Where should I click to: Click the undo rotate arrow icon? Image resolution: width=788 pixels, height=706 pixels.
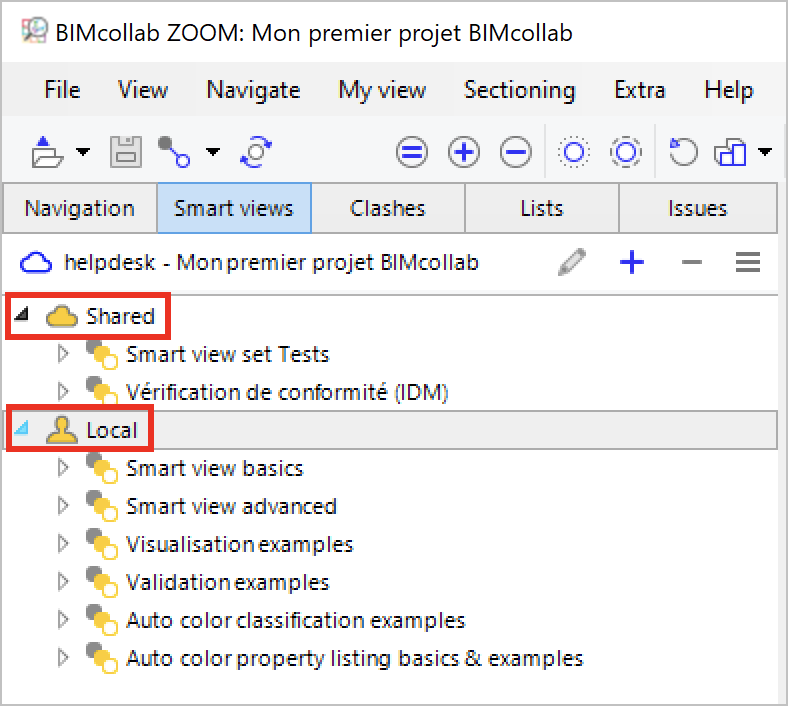tap(683, 153)
